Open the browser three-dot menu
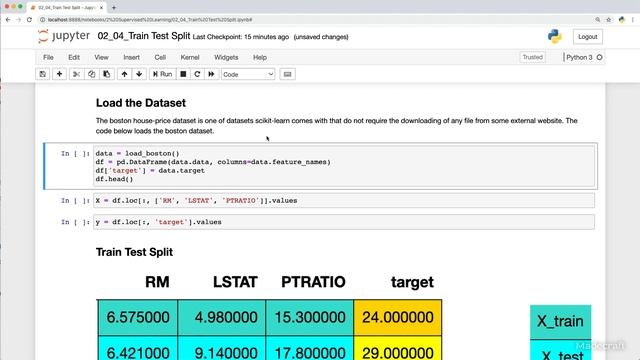This screenshot has width=640, height=360. click(633, 20)
